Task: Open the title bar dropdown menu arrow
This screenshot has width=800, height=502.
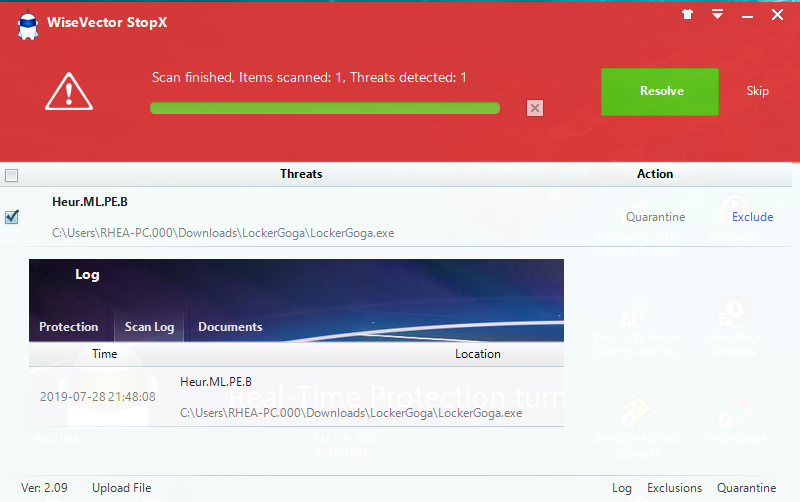Action: pos(717,14)
